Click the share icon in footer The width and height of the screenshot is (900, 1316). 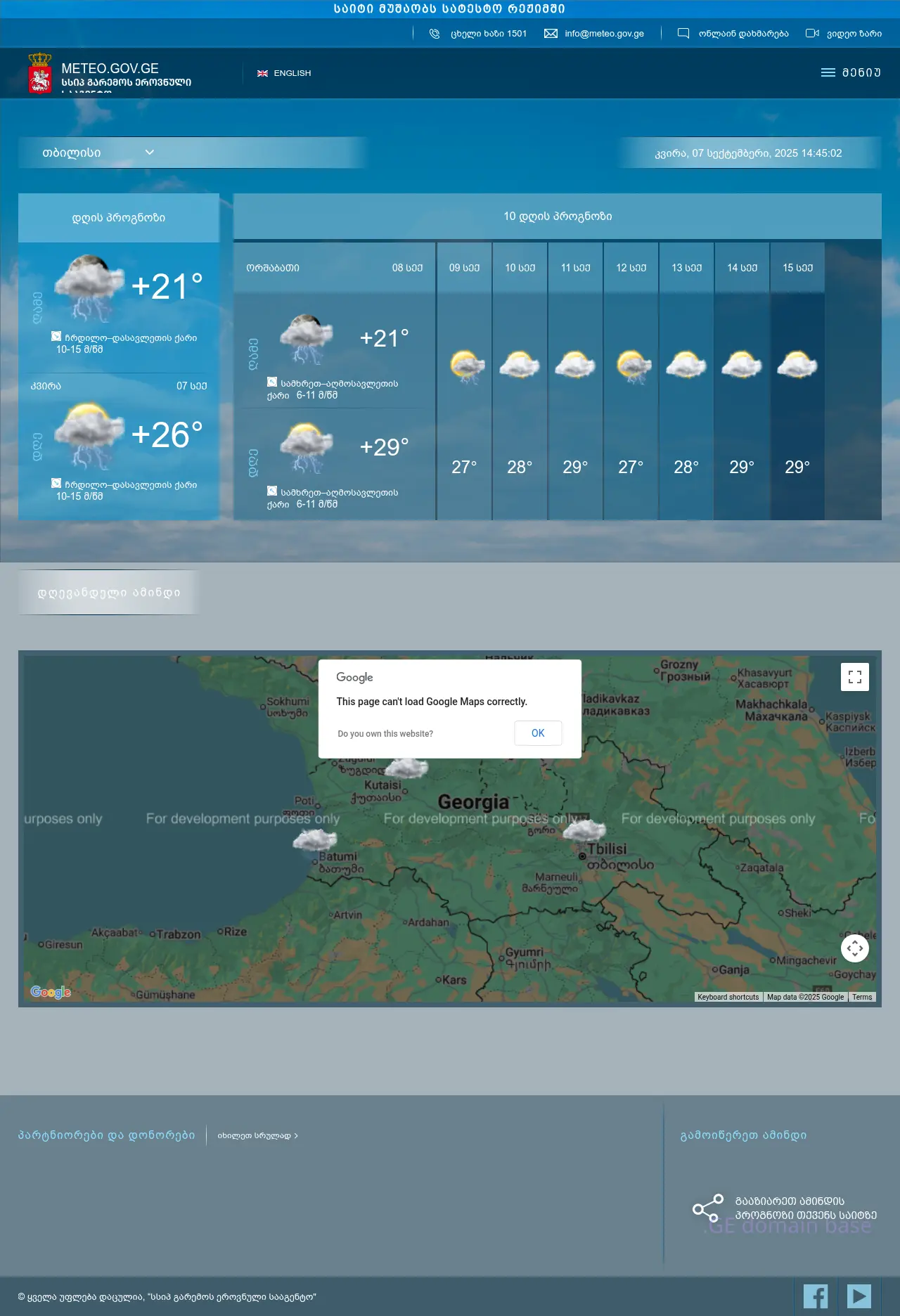tap(707, 1208)
